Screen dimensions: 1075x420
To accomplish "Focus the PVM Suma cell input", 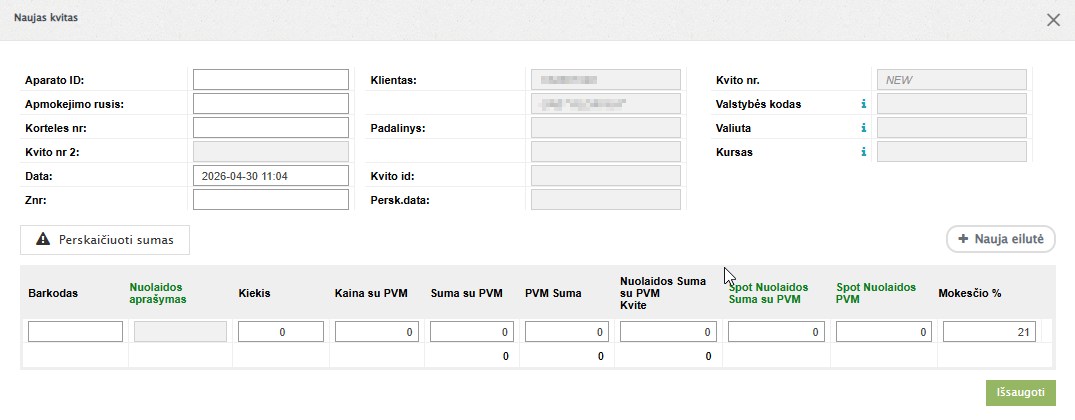I will (567, 332).
